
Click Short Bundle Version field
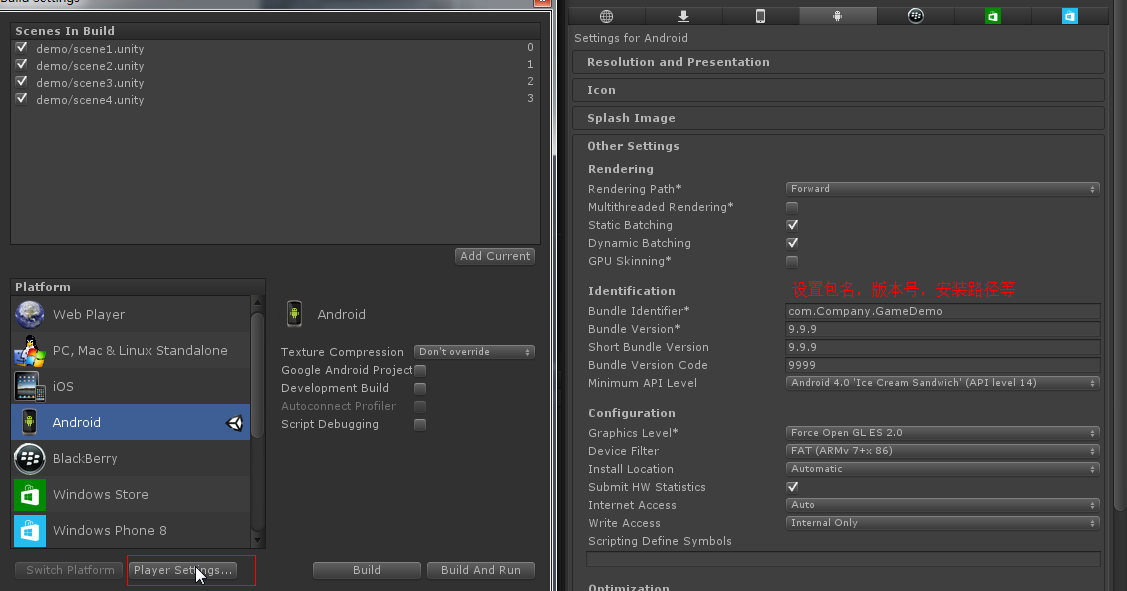pos(942,347)
